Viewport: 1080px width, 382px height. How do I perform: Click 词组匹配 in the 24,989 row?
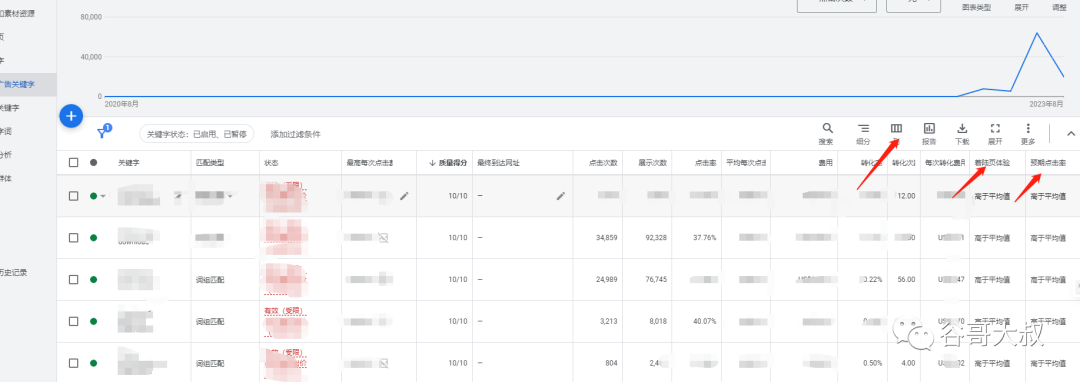[210, 279]
